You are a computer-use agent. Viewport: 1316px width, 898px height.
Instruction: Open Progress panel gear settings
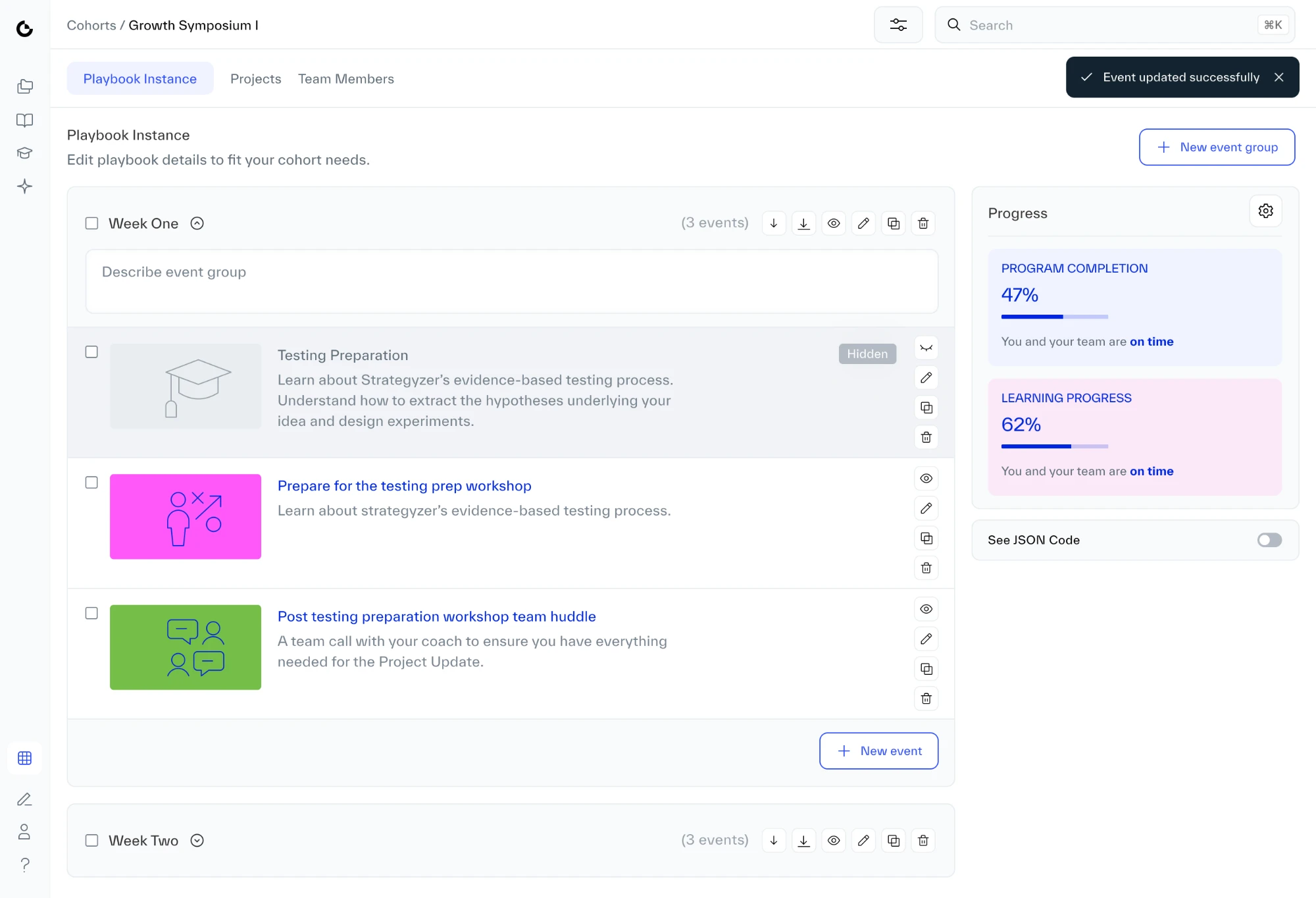pyautogui.click(x=1265, y=211)
